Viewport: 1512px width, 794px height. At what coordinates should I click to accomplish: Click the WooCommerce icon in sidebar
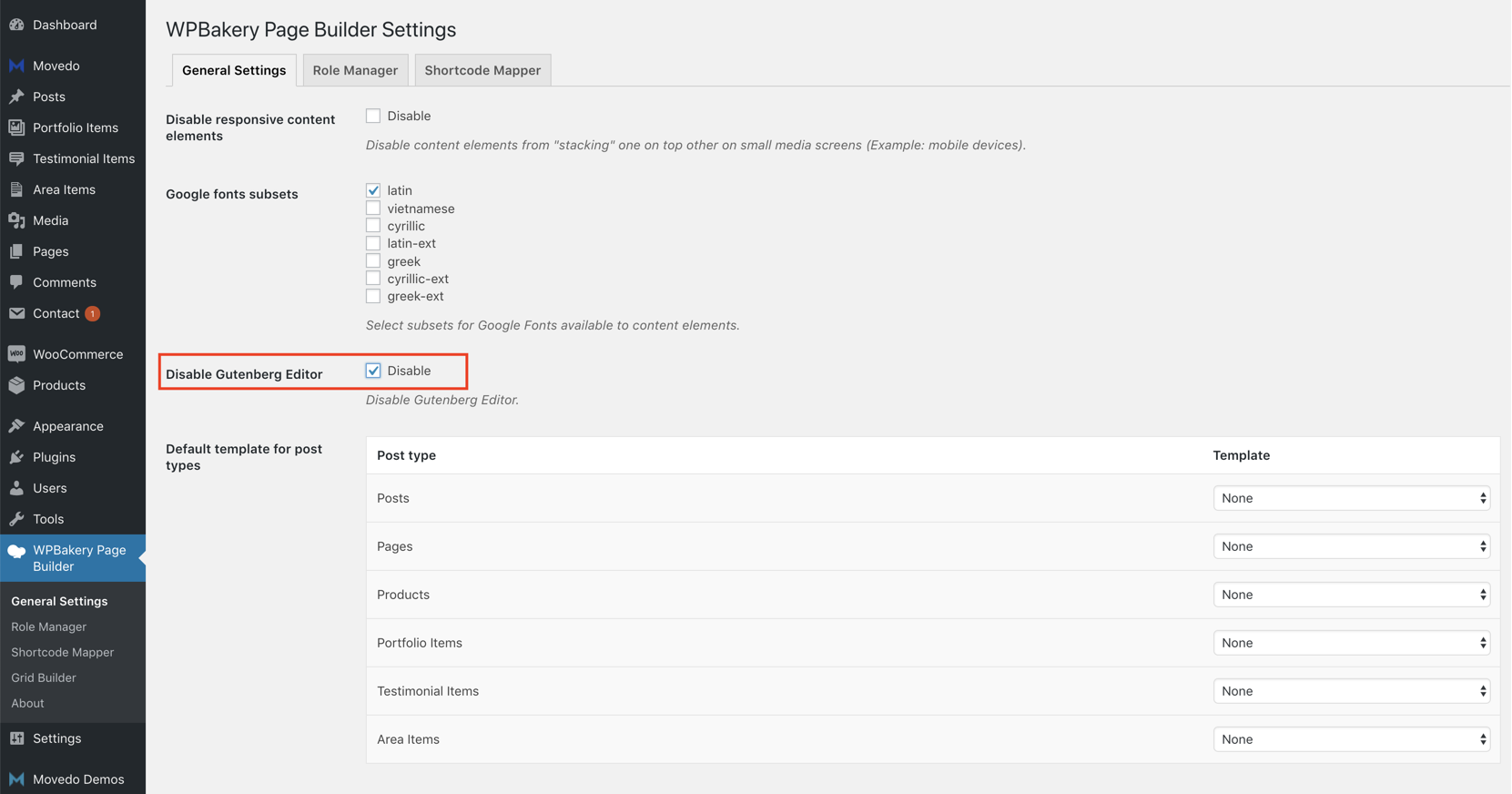click(x=16, y=354)
